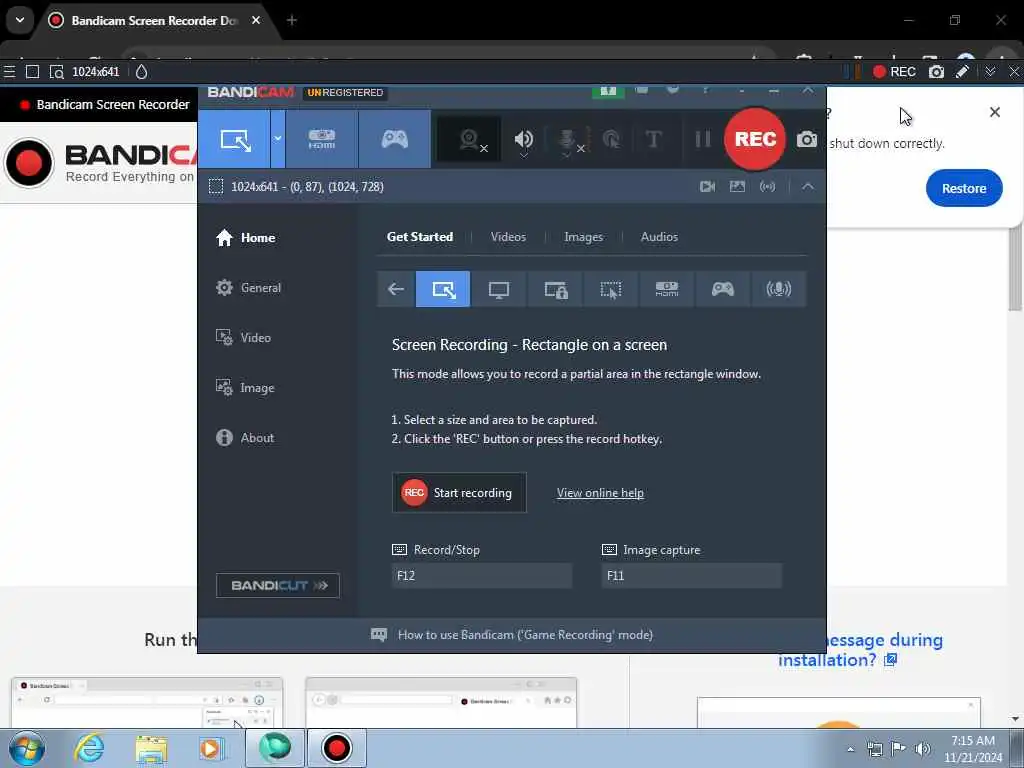Image resolution: width=1024 pixels, height=768 pixels.
Task: Switch to the Images tab
Action: (x=583, y=237)
